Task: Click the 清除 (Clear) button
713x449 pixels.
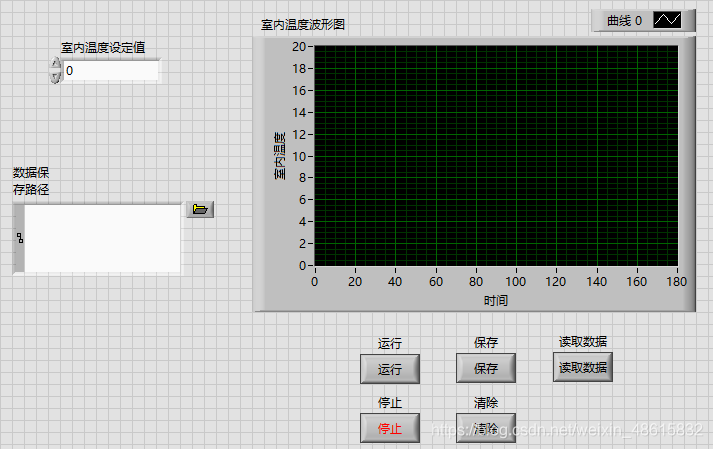Action: tap(486, 428)
